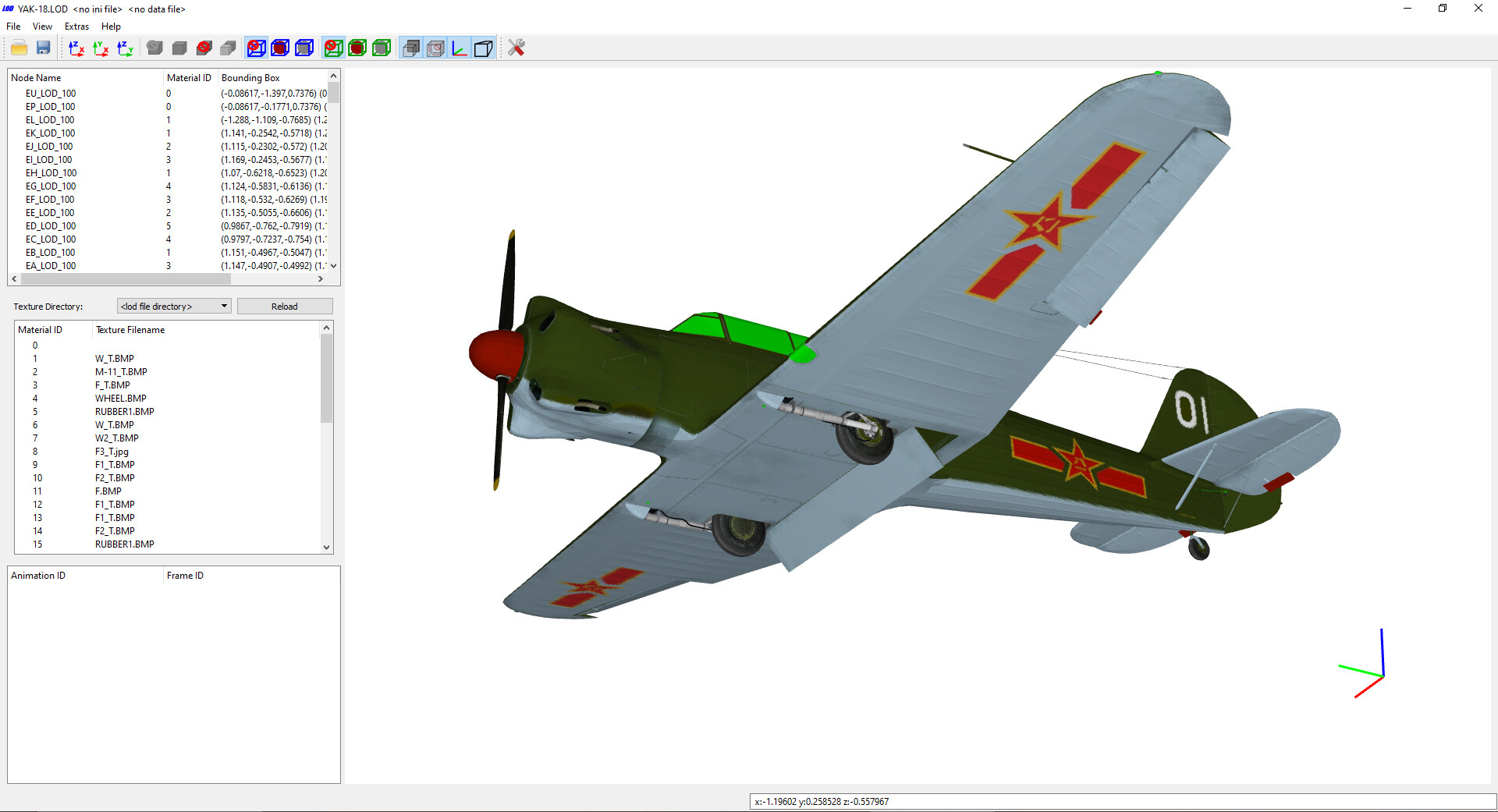Toggle the blue wireframe box with prohibition sign
1498x812 pixels.
click(256, 48)
